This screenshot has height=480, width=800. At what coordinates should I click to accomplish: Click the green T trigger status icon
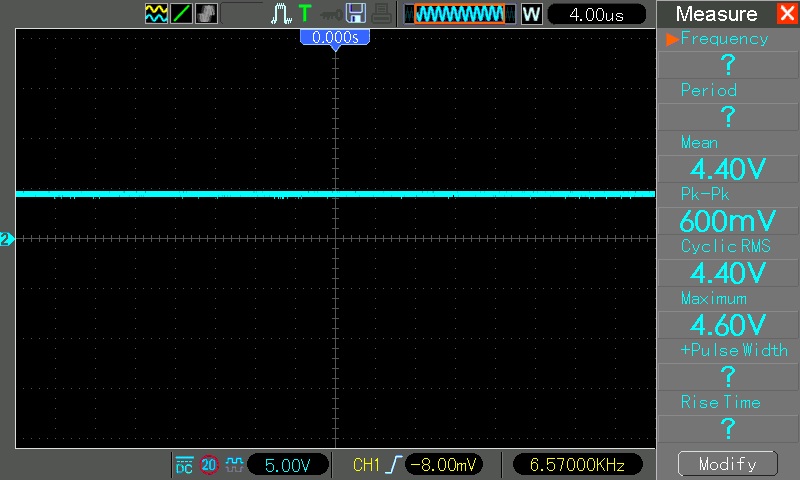coord(304,14)
